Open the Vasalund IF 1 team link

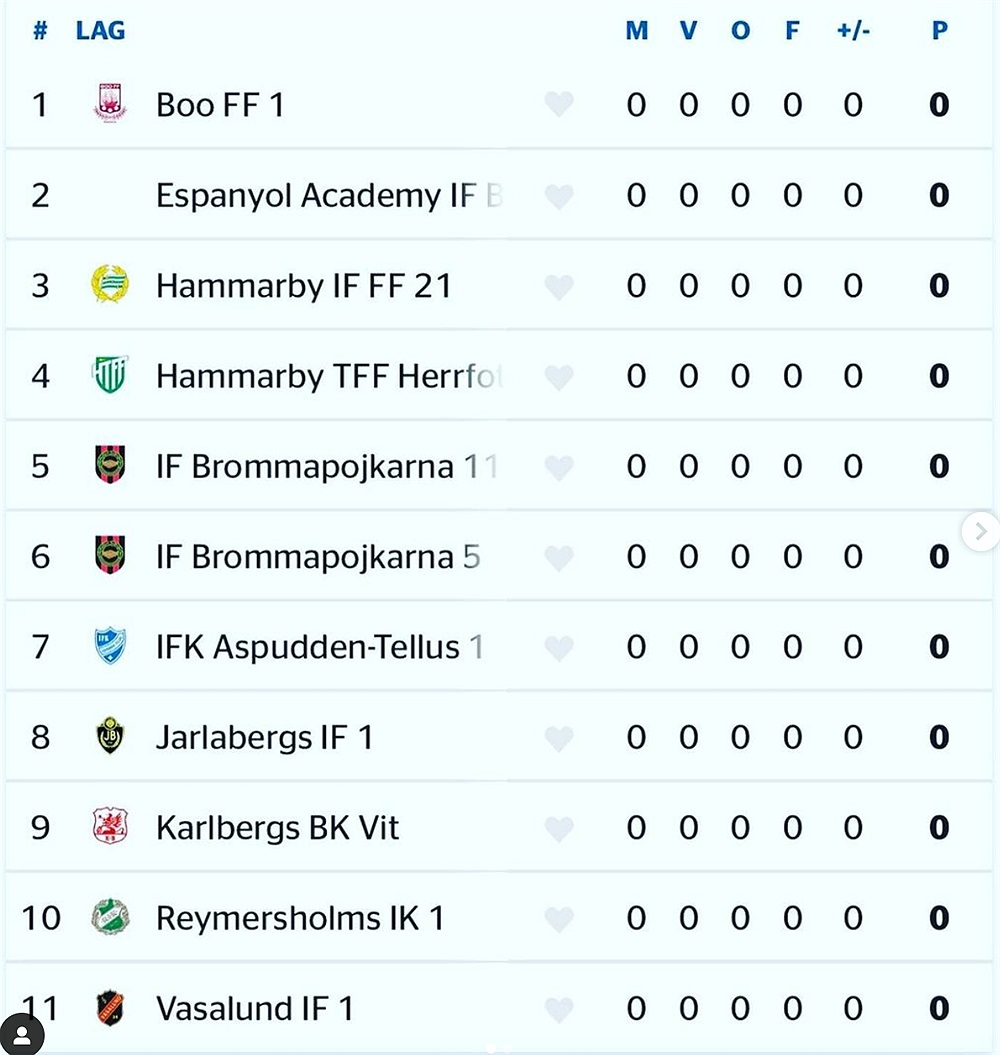255,1008
